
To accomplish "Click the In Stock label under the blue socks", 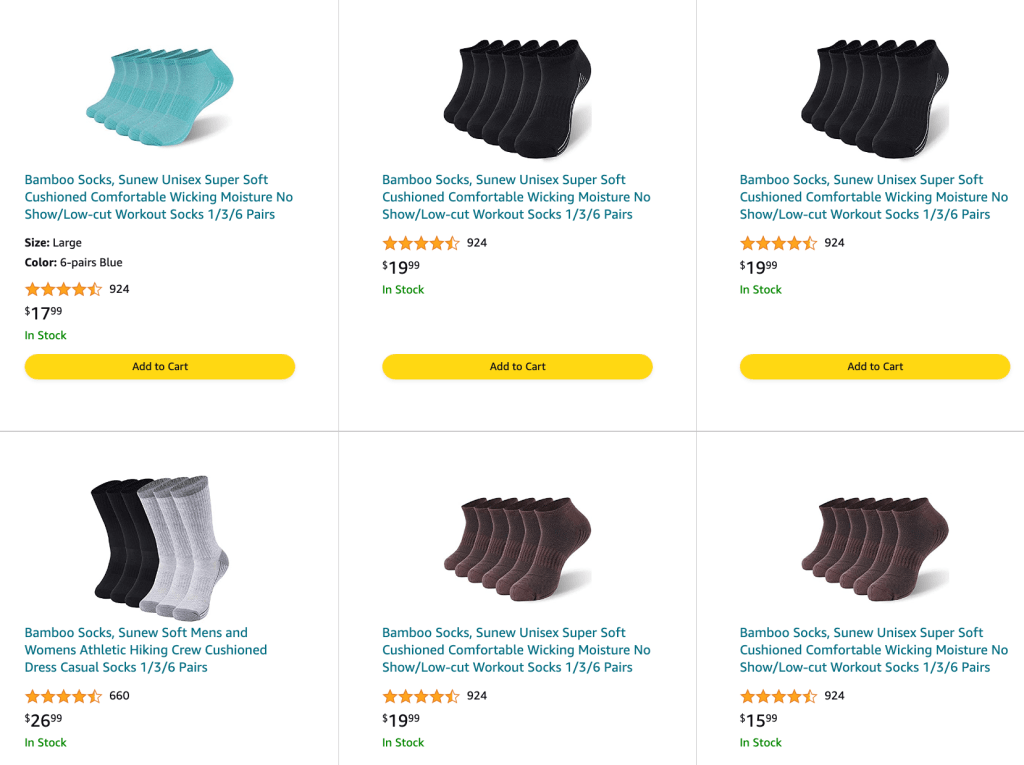I will (x=45, y=335).
